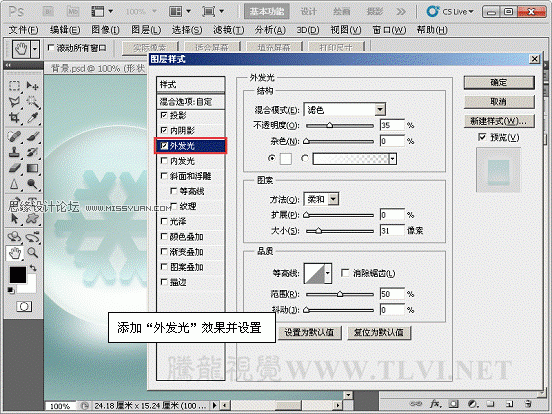Select the Crop tool
Screen dimensions: 552x414
tap(14, 118)
